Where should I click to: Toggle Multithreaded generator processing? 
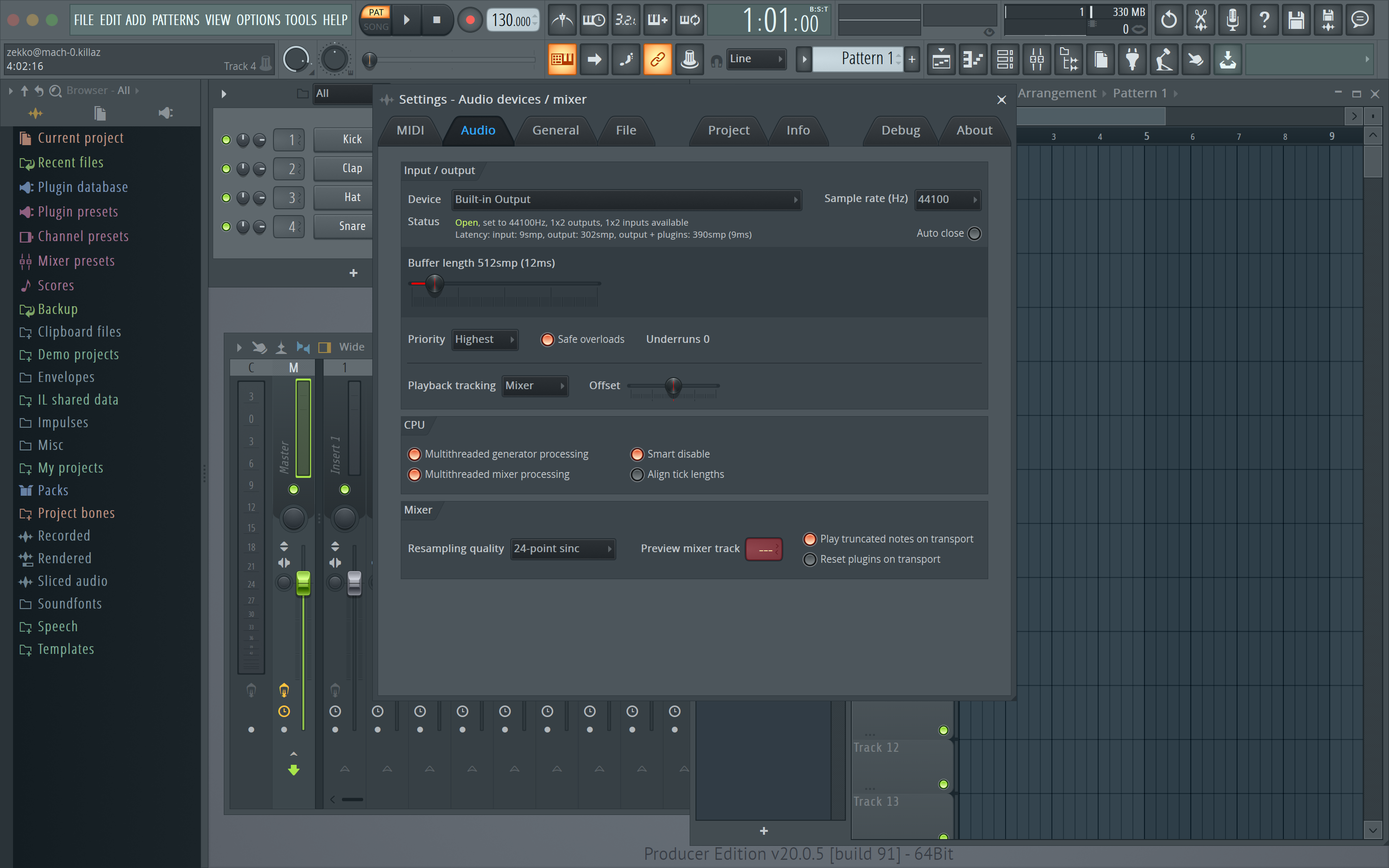coord(414,455)
